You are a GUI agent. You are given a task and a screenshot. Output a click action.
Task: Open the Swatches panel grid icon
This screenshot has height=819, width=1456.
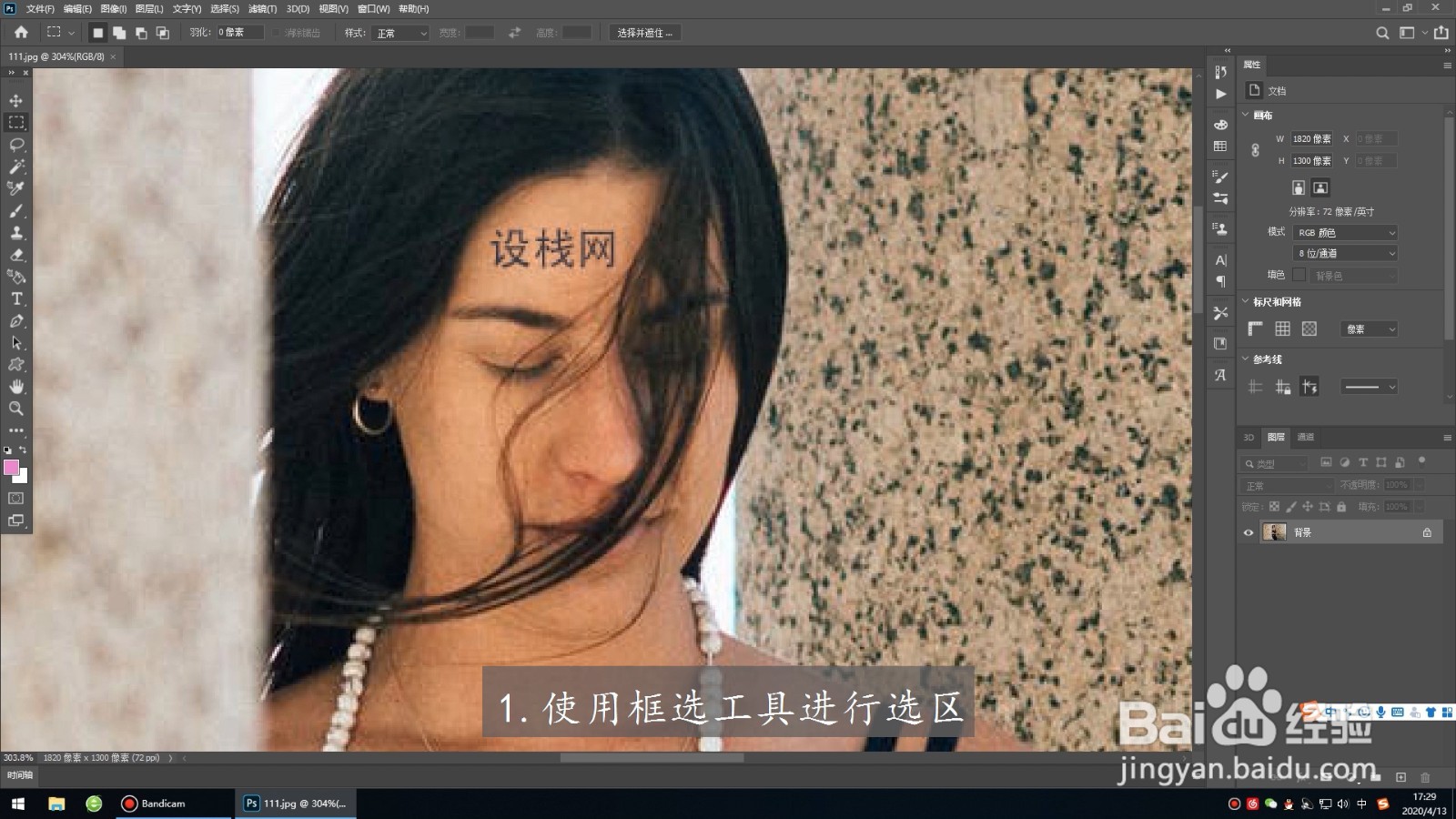pyautogui.click(x=1220, y=147)
